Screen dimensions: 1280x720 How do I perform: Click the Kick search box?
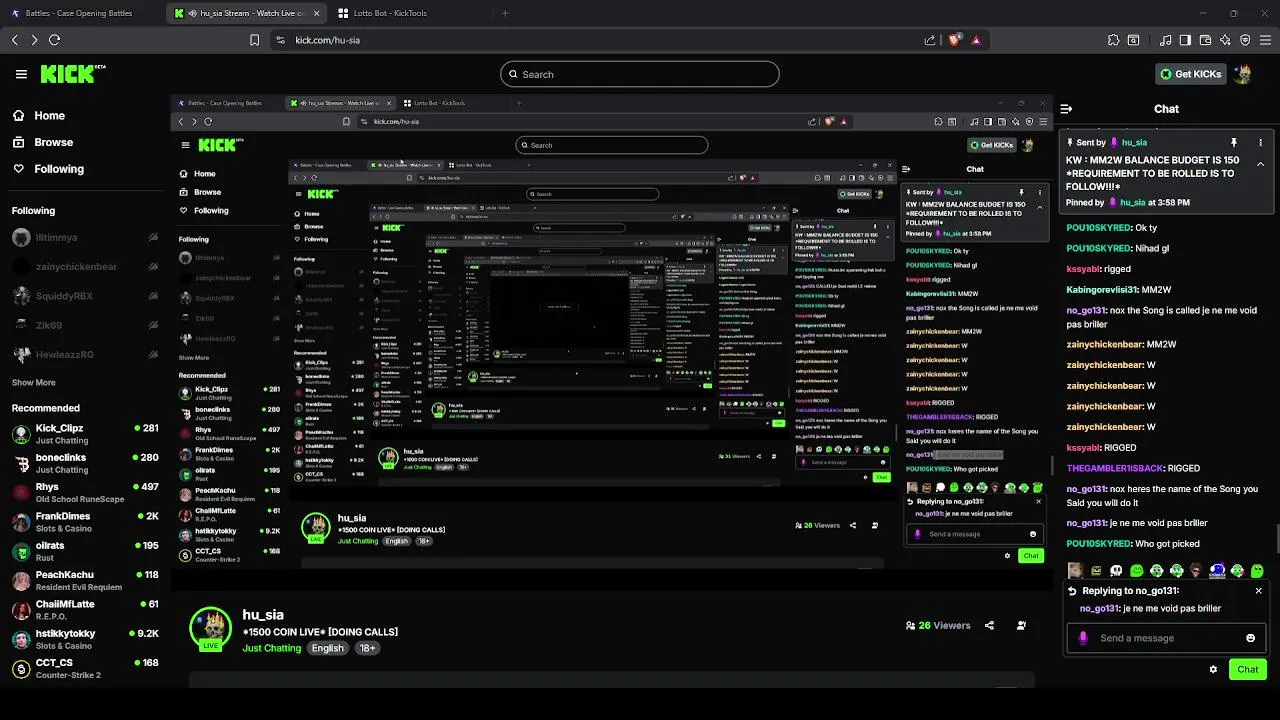click(x=640, y=74)
